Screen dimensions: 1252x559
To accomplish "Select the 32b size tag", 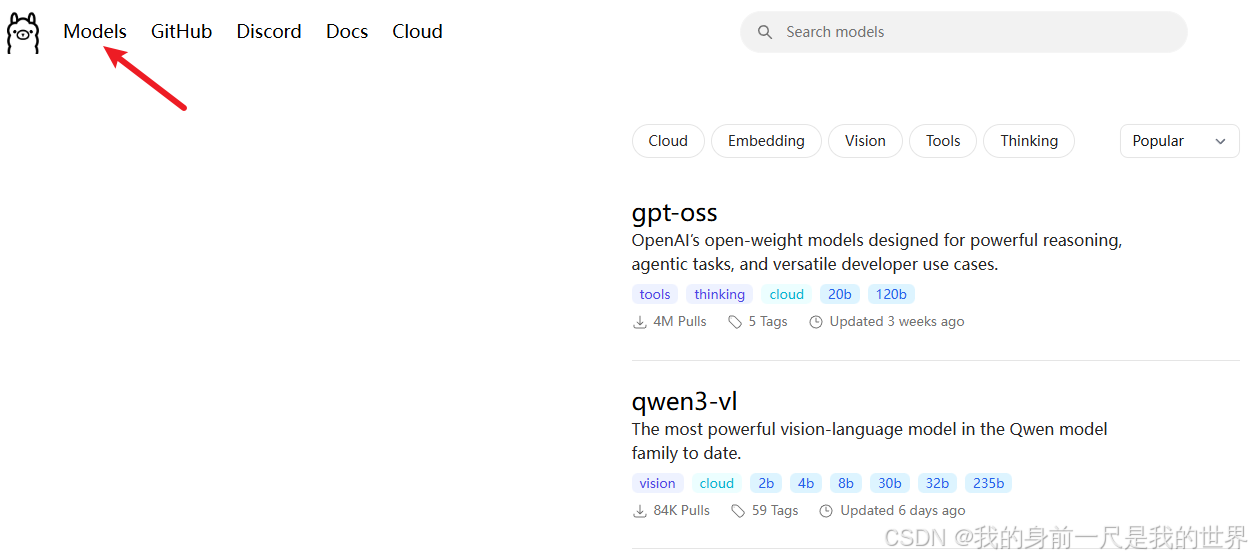I will pos(938,483).
